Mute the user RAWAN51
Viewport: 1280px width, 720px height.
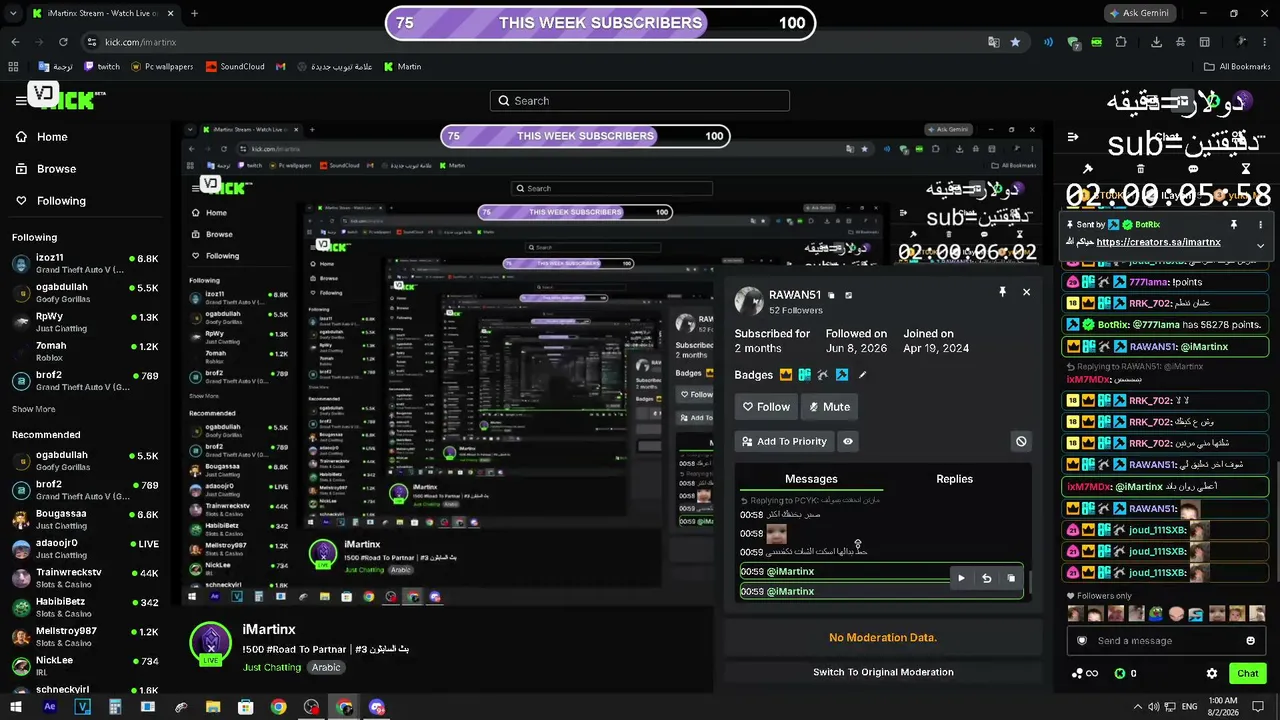point(830,407)
